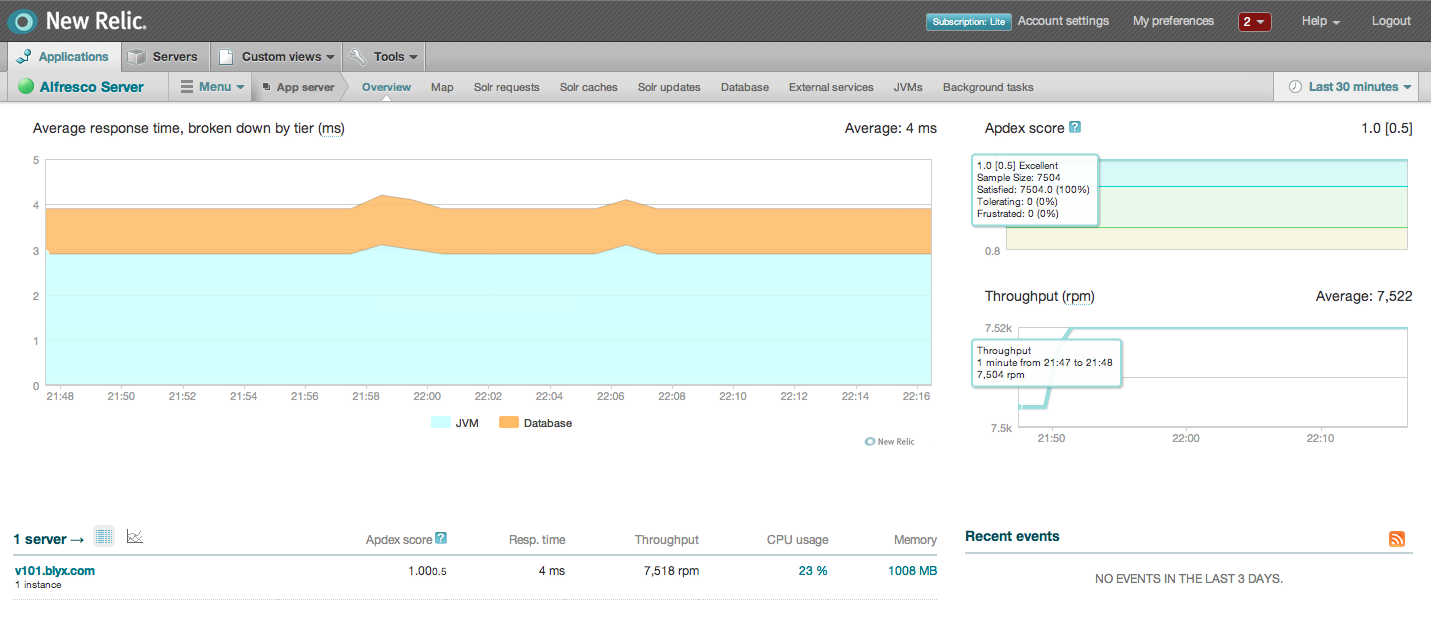Click the CPU usage column header
The image size is (1431, 629).
[x=798, y=540]
